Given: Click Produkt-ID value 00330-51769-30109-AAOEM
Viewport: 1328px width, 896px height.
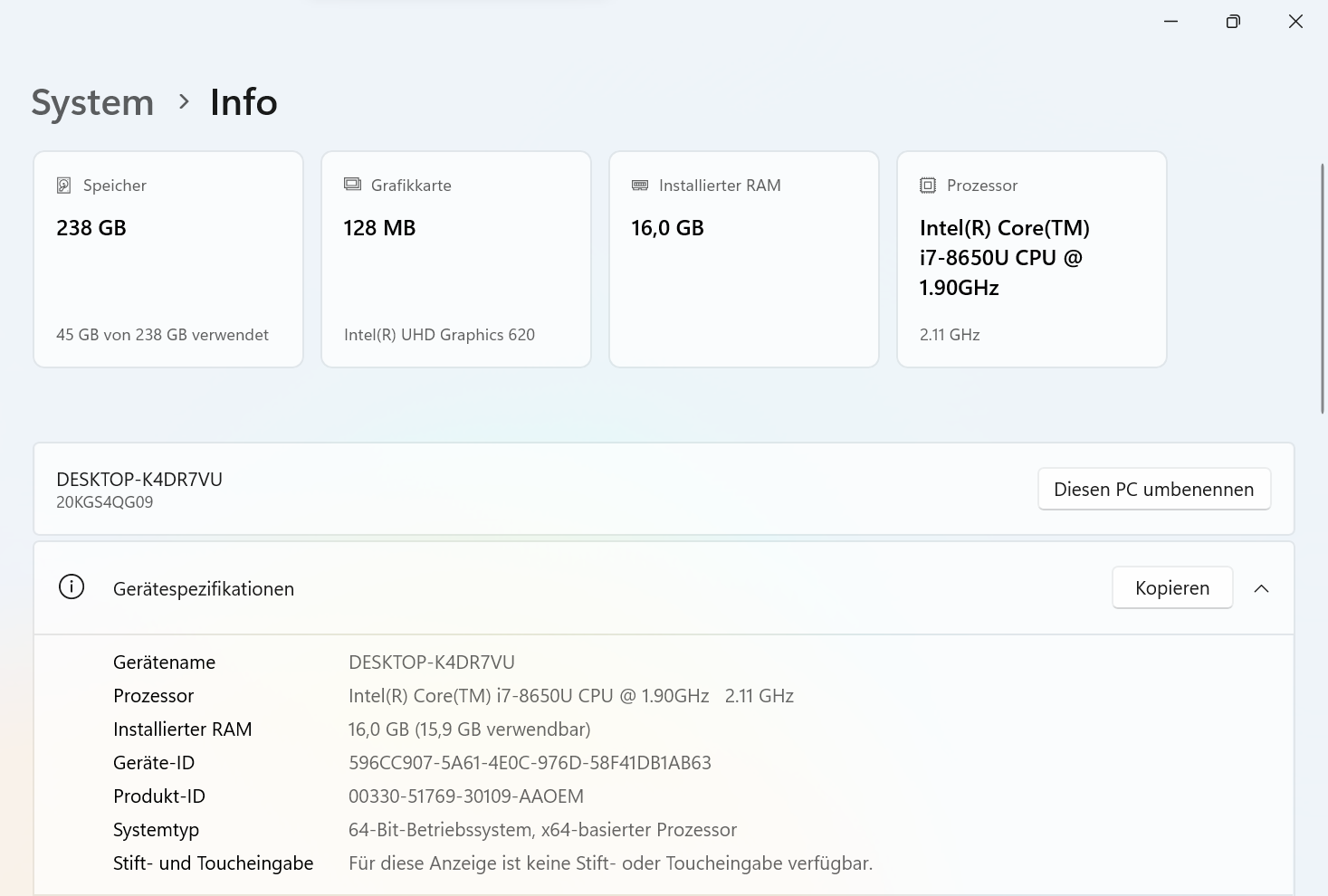Looking at the screenshot, I should point(466,796).
